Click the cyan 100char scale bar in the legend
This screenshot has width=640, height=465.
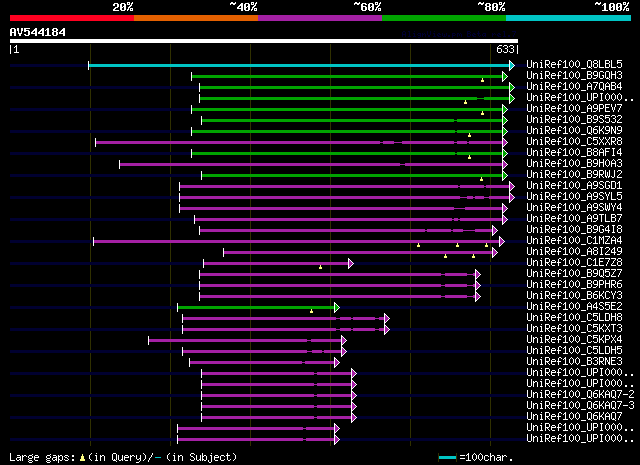[x=447, y=458]
